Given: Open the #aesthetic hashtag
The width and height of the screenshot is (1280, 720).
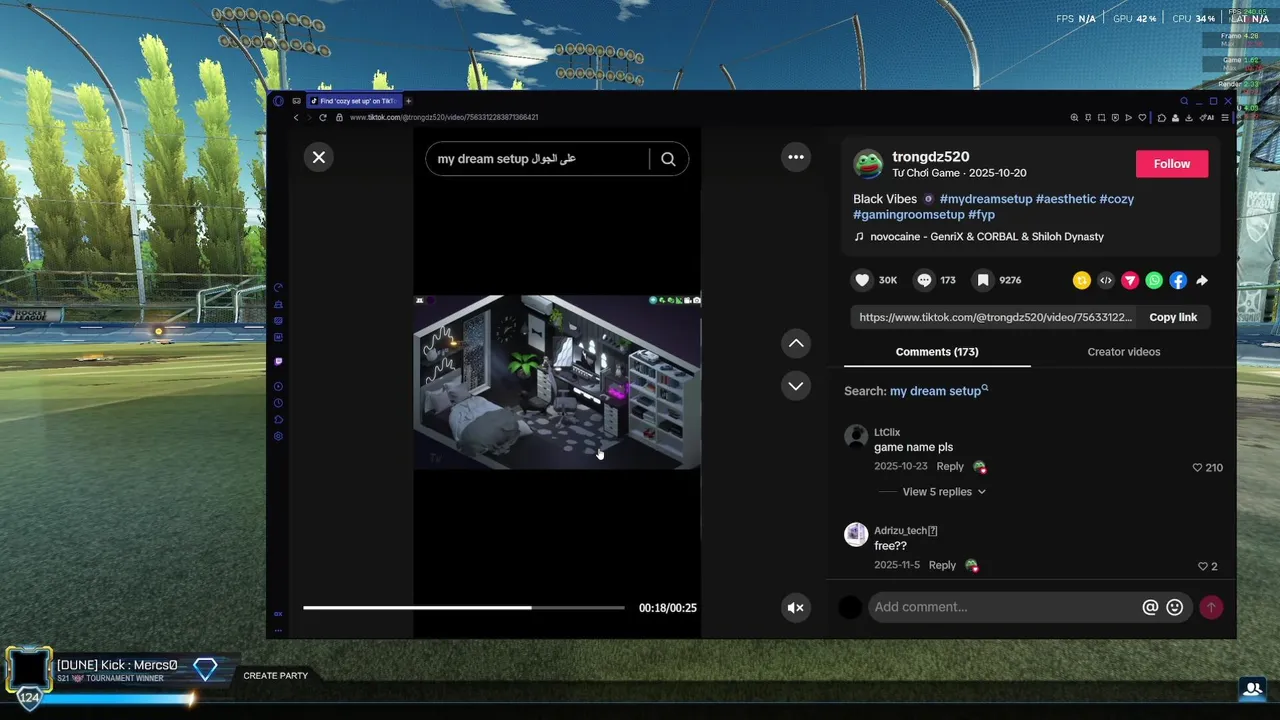Looking at the screenshot, I should coord(1066,199).
